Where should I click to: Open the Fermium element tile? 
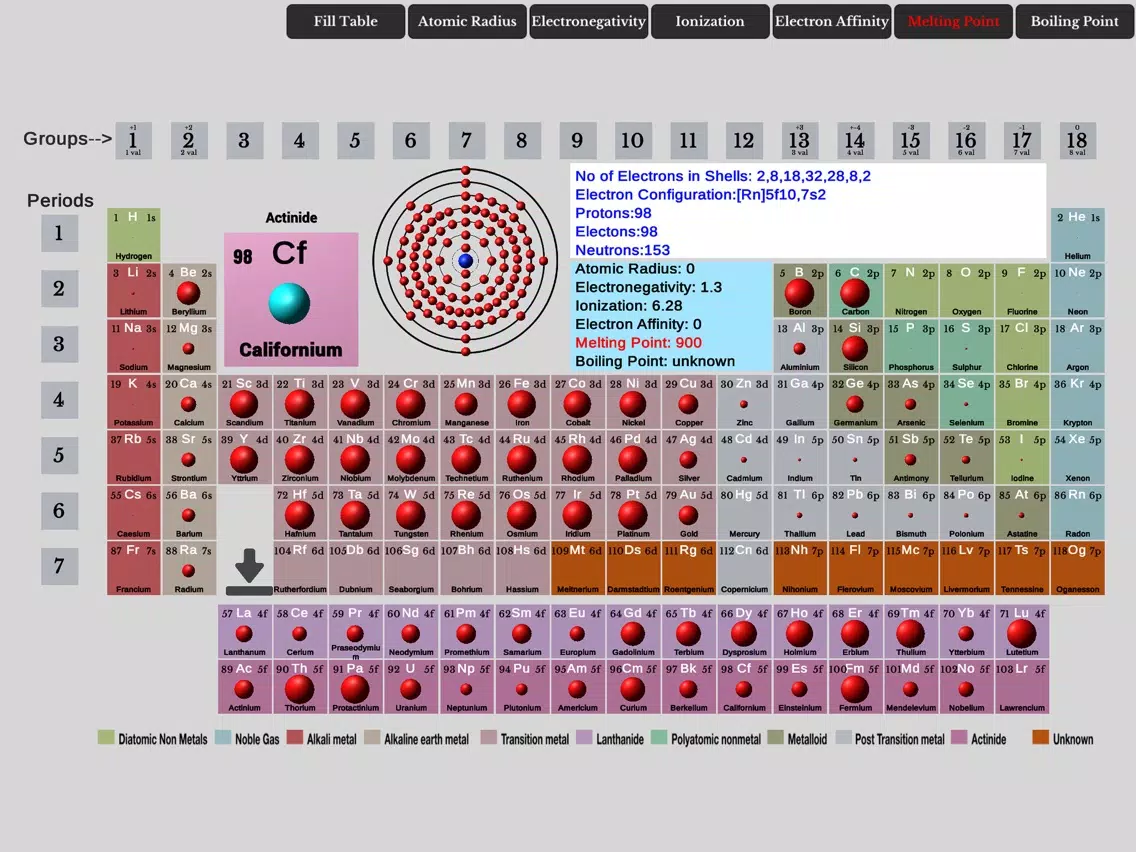(855, 687)
